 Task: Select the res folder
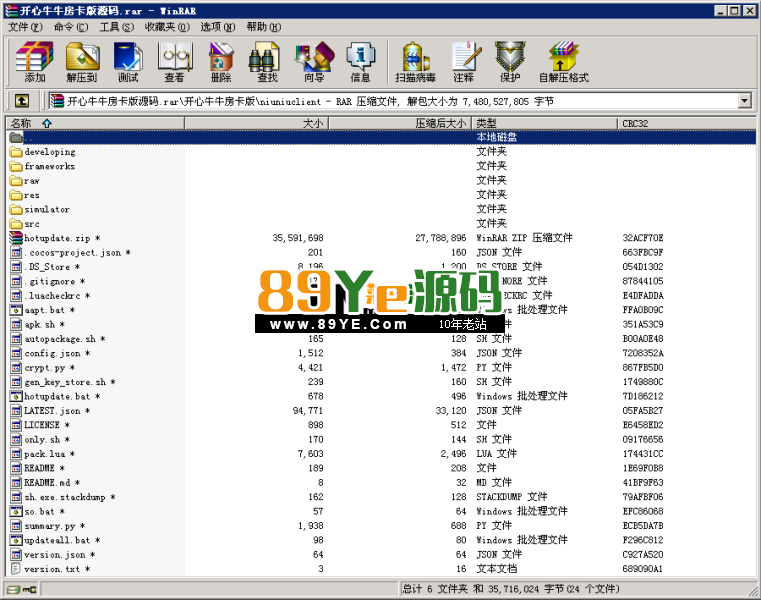tap(24, 195)
